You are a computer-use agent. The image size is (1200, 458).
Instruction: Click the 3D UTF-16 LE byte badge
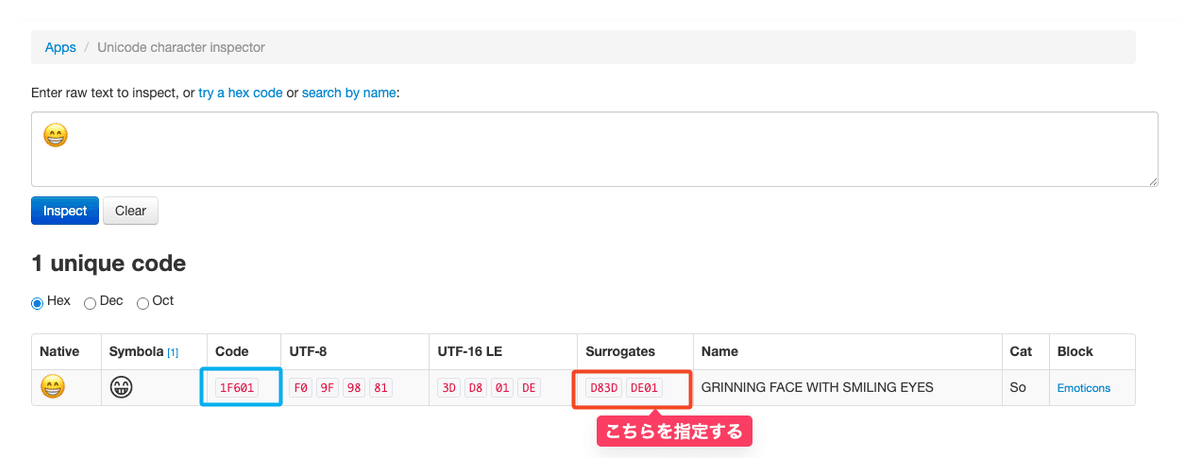(x=448, y=388)
